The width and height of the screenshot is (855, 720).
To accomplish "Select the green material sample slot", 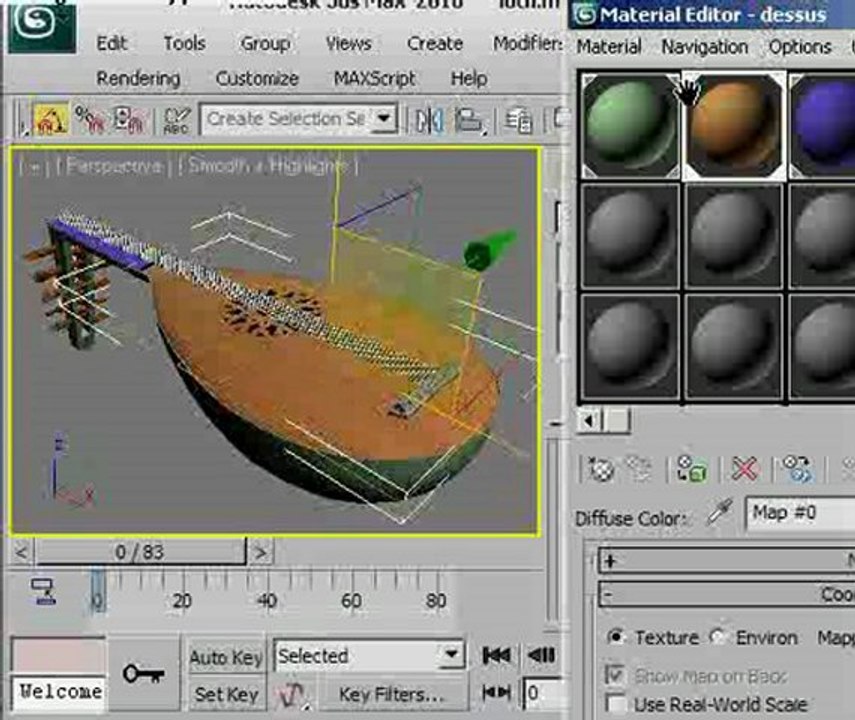I will click(x=630, y=125).
